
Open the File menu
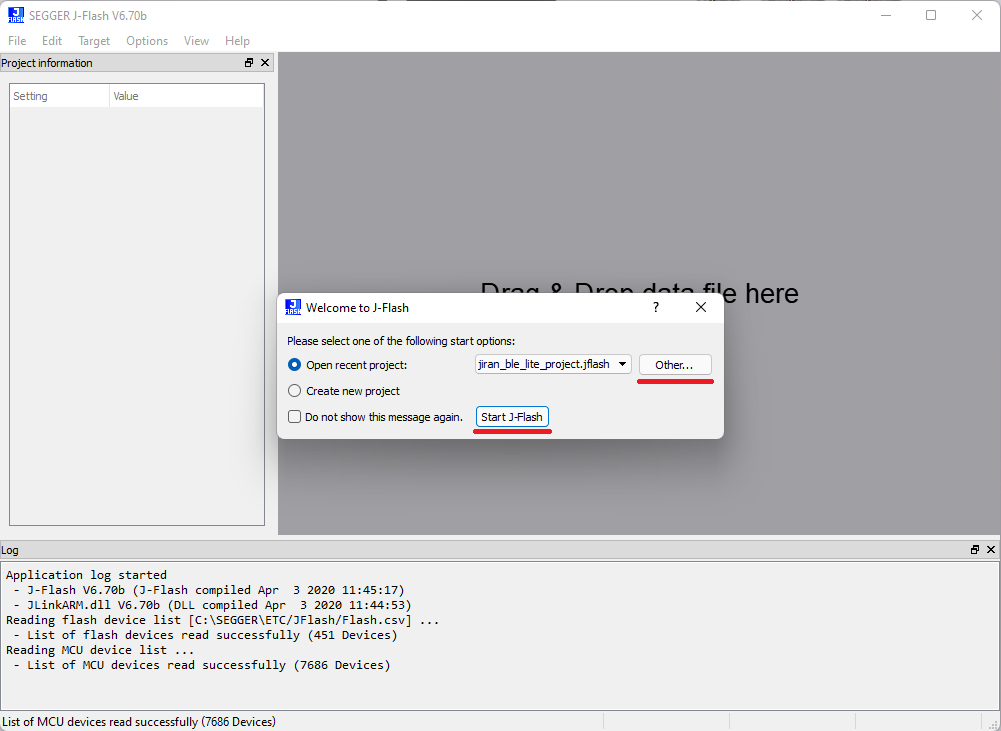[17, 41]
